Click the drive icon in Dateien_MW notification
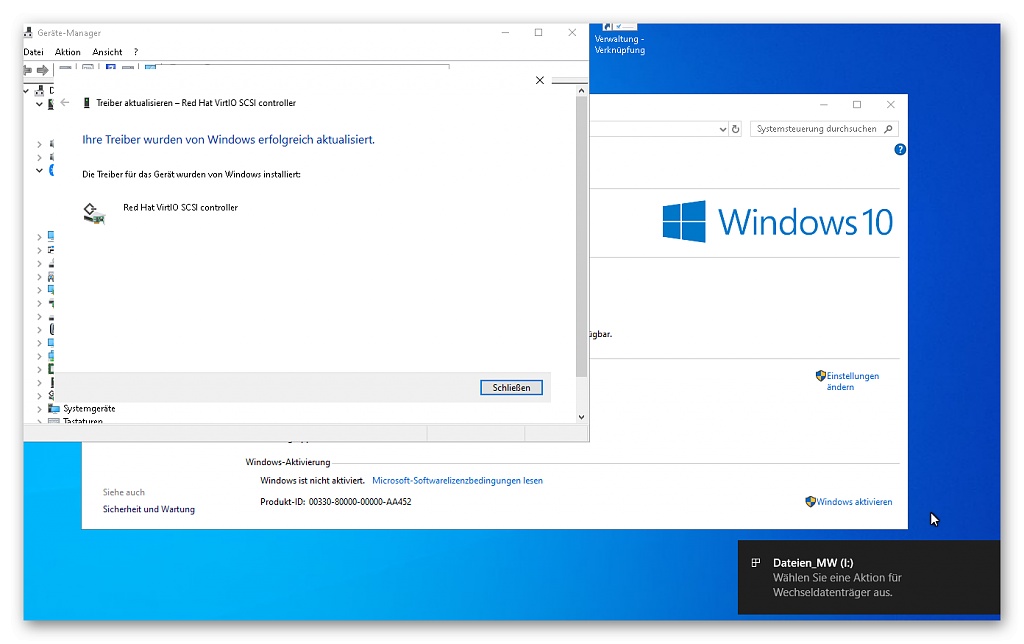The height and width of the screenshot is (644, 1024). [x=756, y=562]
